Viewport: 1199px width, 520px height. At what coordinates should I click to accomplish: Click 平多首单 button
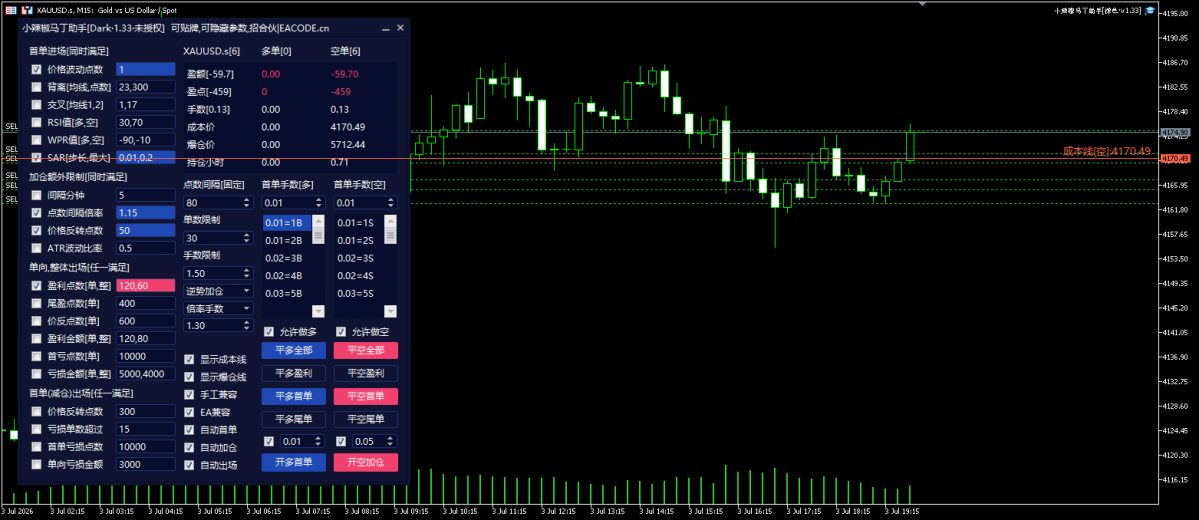(294, 396)
